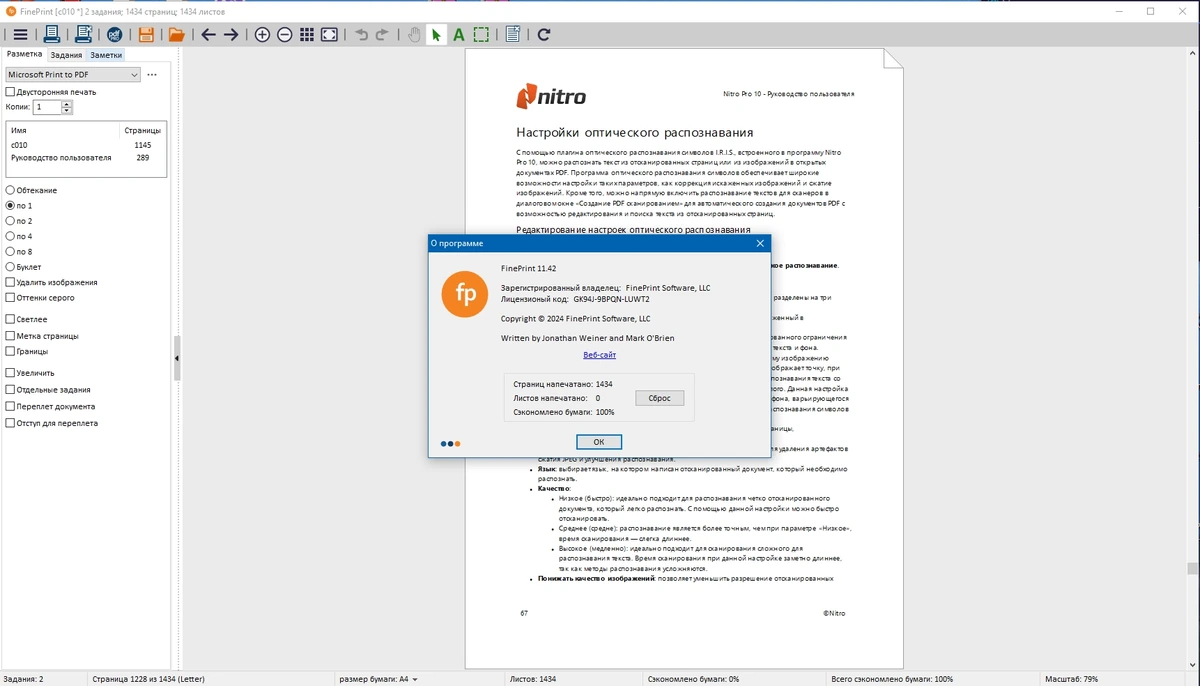
Task: Check Отдельные задания option
Action: pos(48,390)
